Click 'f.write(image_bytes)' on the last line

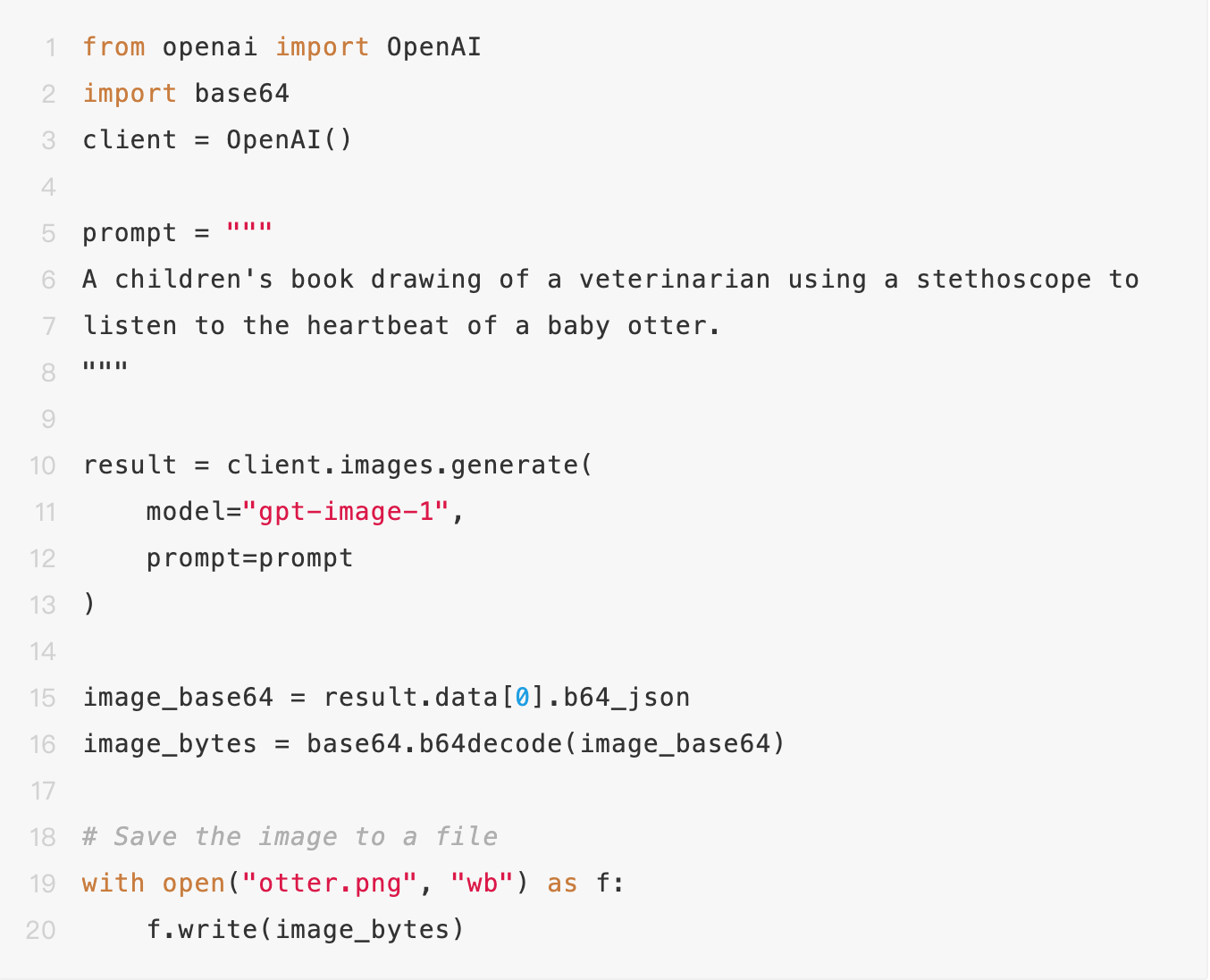point(306,930)
